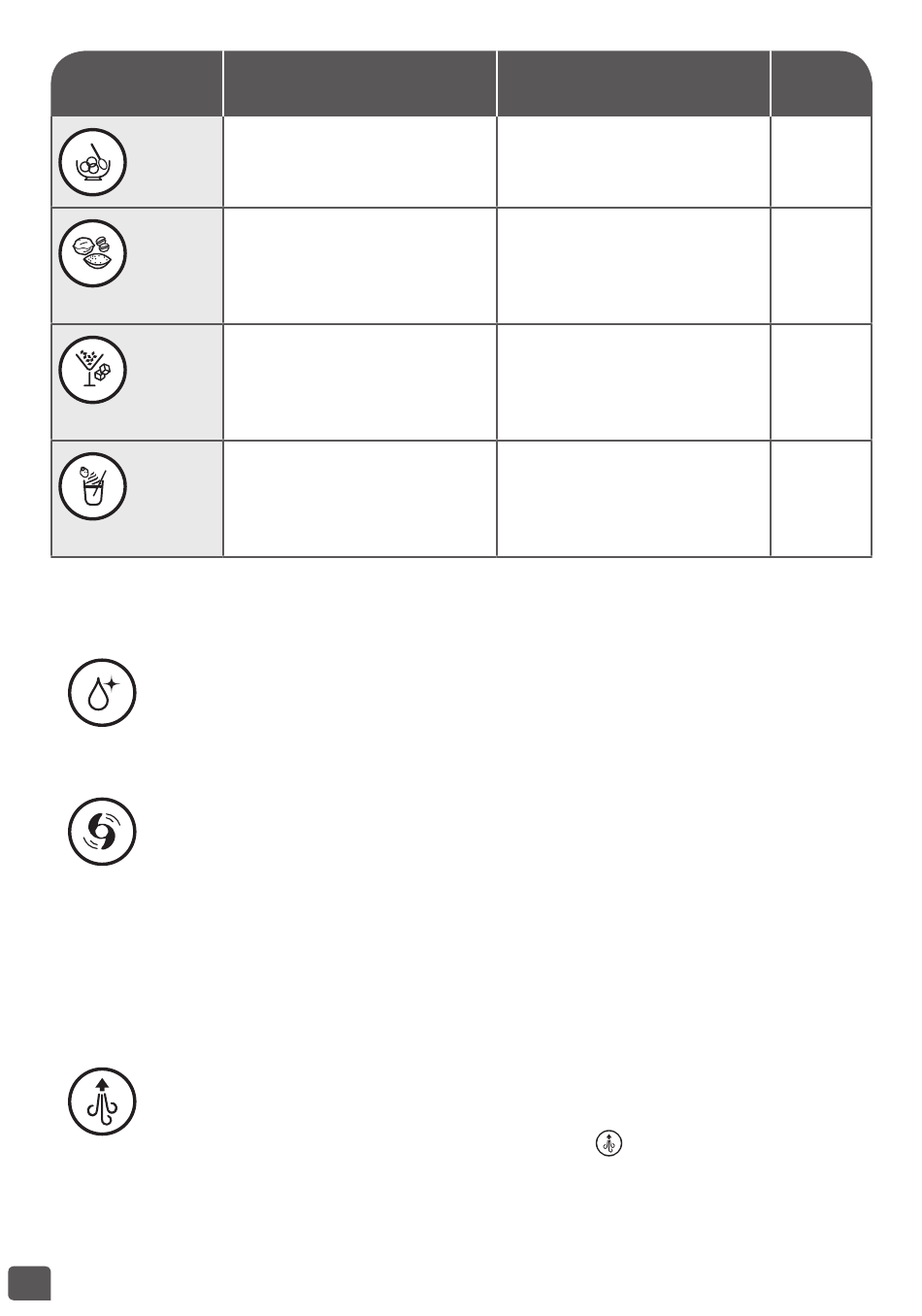Viewport: 922px width, 1316px height.
Task: Click the large upward arrow vacuum icon
Action: (103, 1102)
